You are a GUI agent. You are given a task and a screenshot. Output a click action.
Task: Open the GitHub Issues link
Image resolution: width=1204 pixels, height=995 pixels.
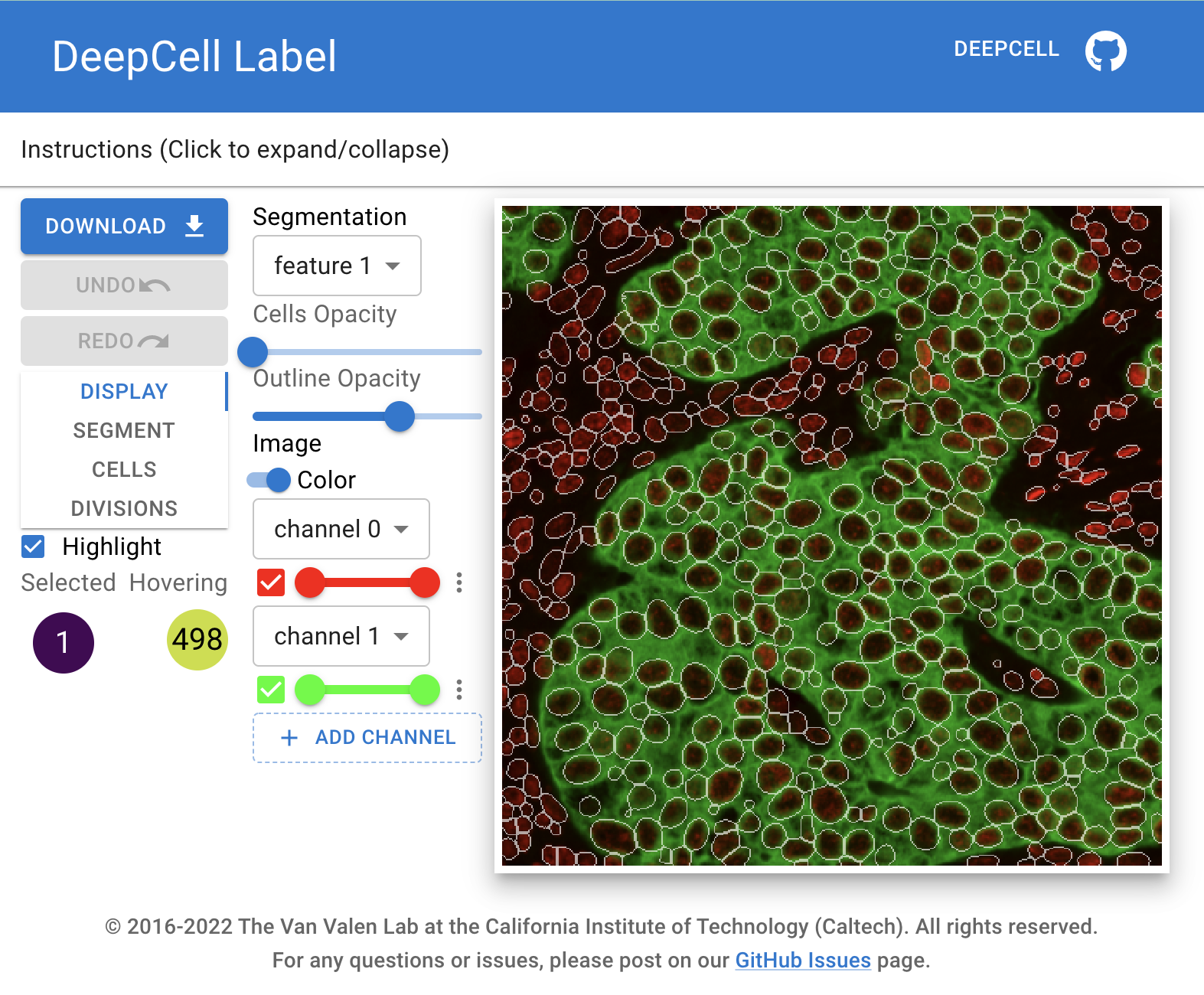pyautogui.click(x=802, y=960)
